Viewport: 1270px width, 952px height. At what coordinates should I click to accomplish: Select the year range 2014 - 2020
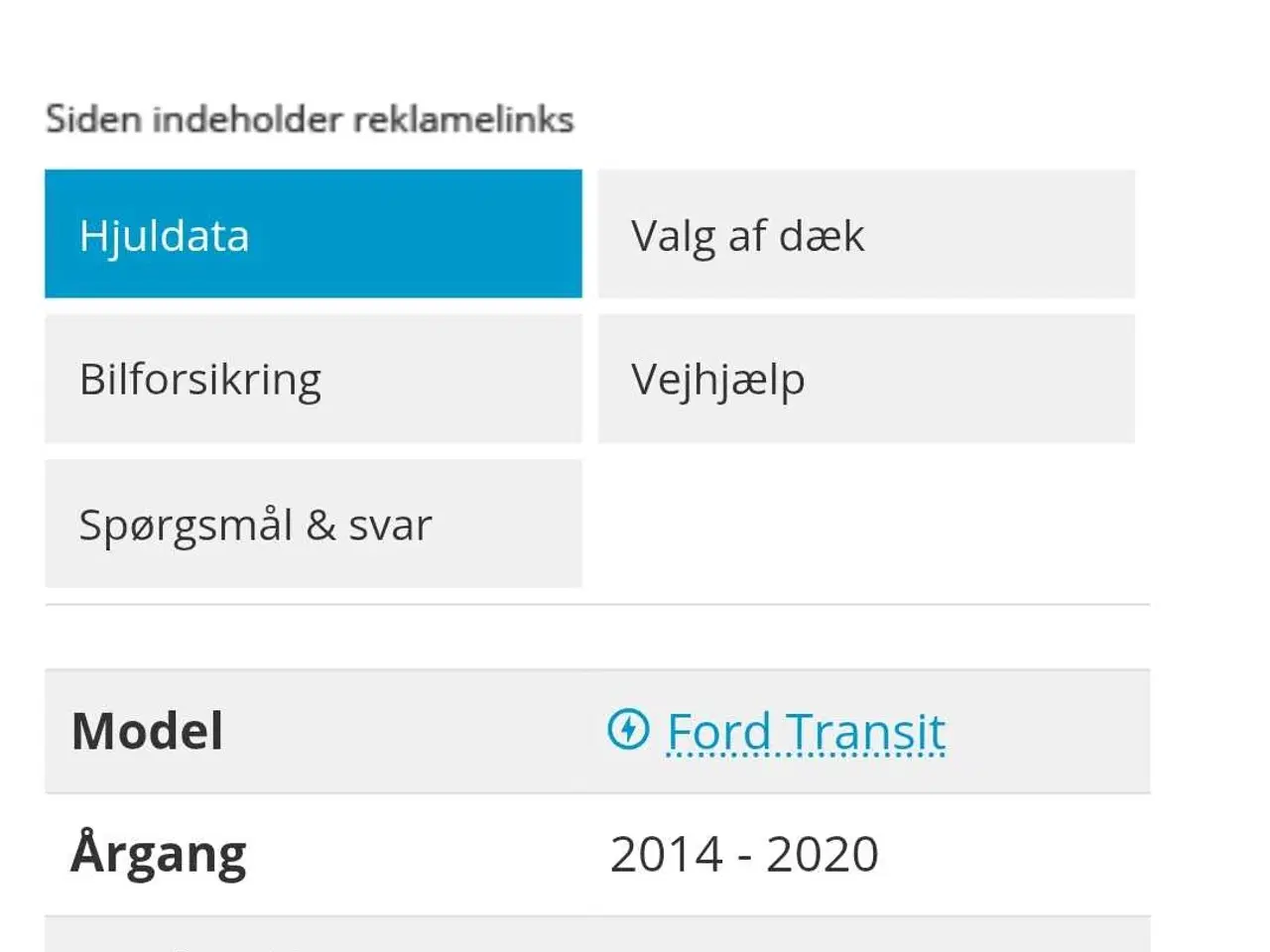pyautogui.click(x=744, y=851)
